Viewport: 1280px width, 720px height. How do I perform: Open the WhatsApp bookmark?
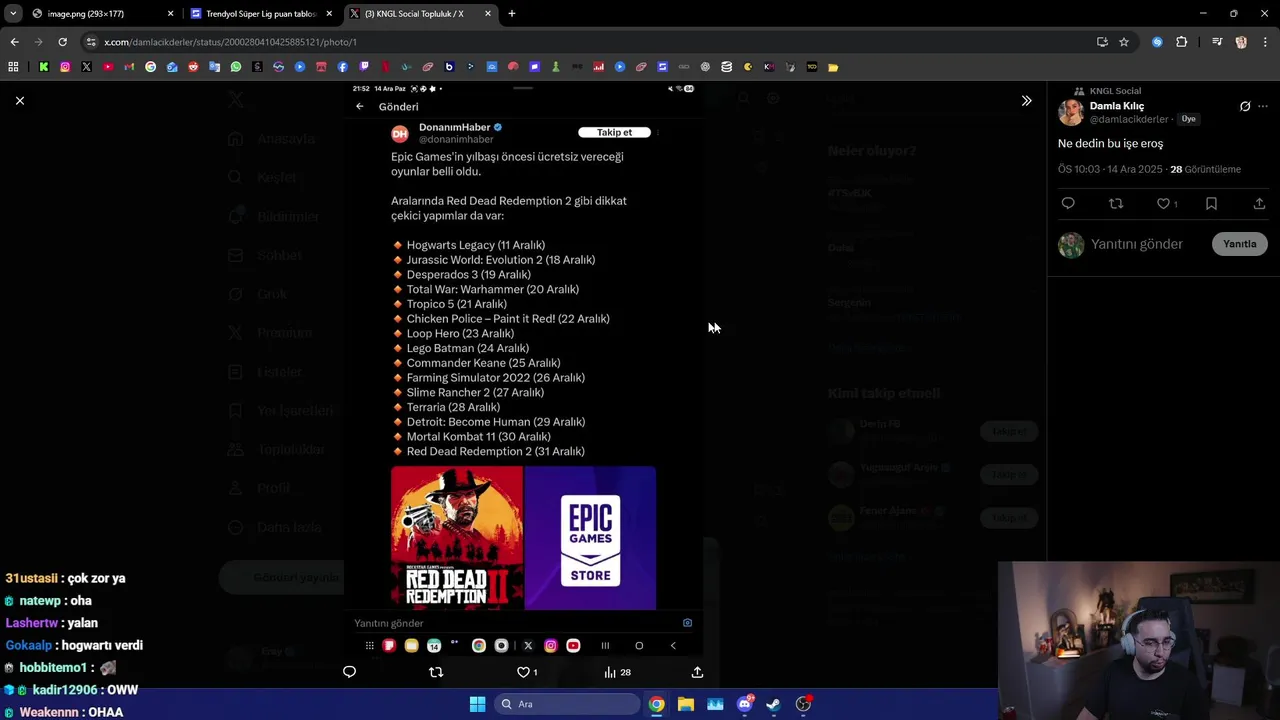pyautogui.click(x=236, y=67)
